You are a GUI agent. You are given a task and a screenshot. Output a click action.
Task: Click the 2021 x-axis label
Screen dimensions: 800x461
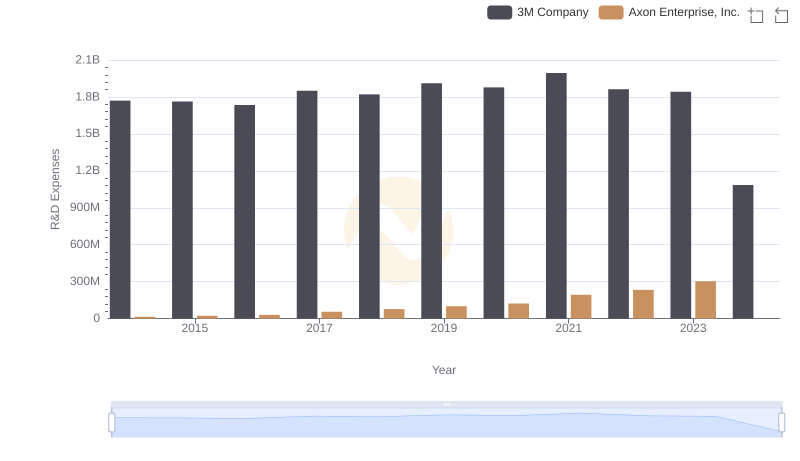click(x=568, y=328)
